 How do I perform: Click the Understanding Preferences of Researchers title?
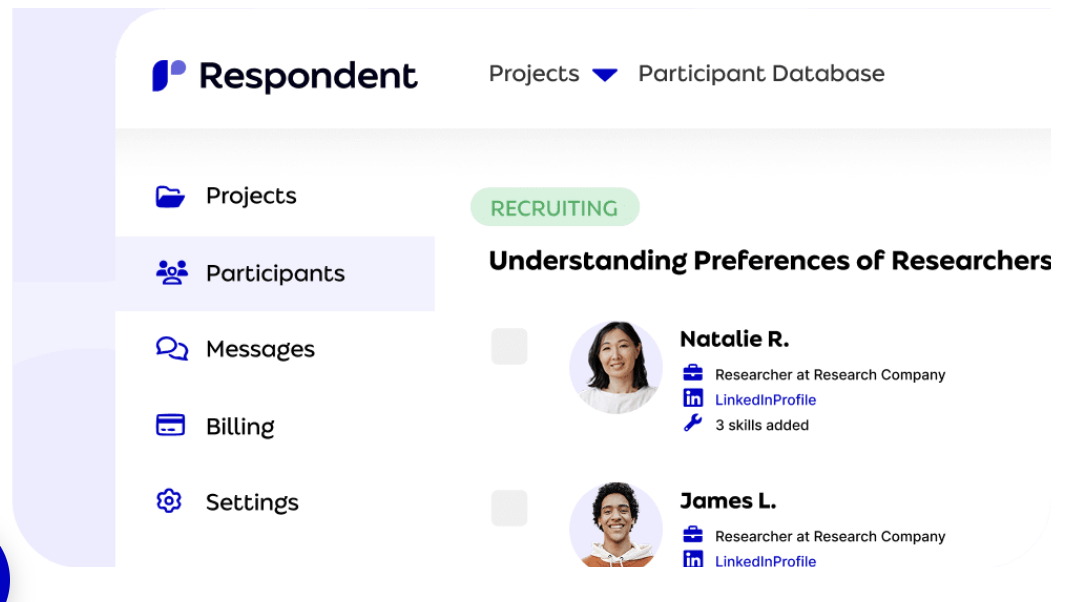[768, 260]
